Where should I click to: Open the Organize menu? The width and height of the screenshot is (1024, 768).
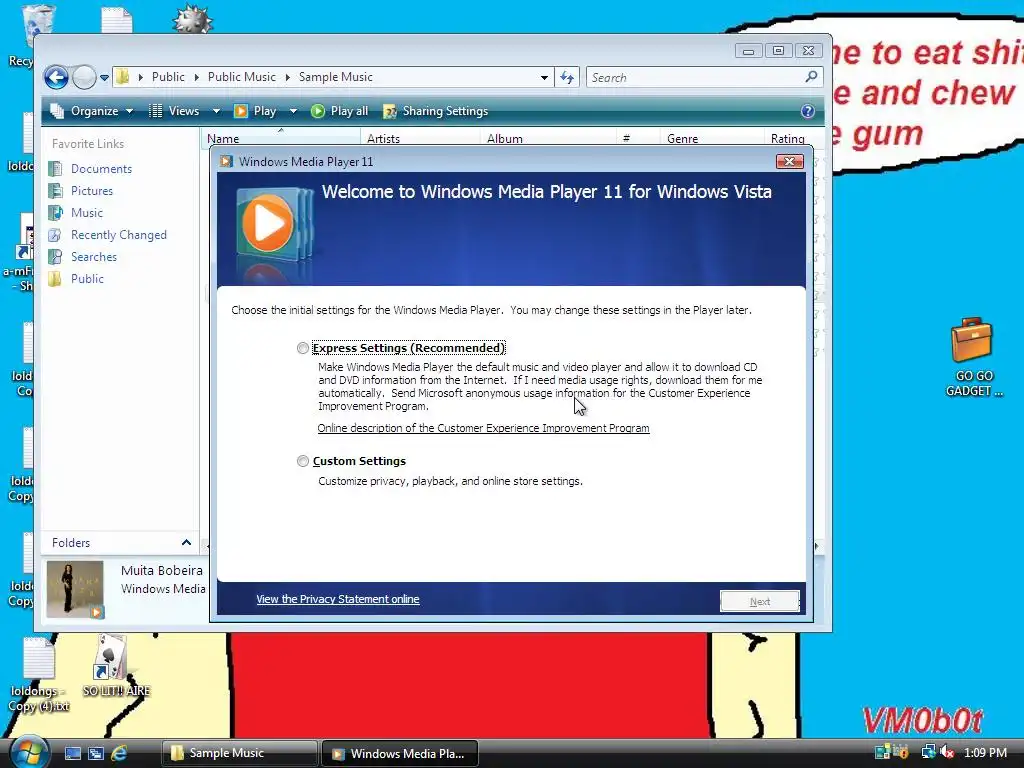click(x=92, y=111)
